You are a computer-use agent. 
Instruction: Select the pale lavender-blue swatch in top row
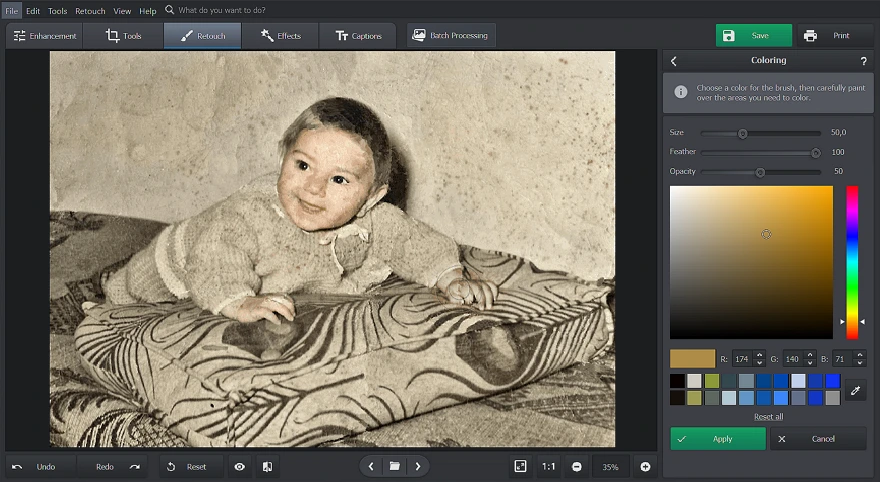click(798, 381)
